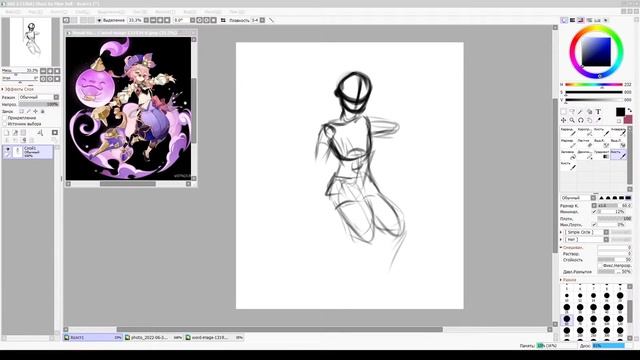Switch to the Холст1 canvas tab
This screenshot has width=640, height=360.
pos(93,338)
